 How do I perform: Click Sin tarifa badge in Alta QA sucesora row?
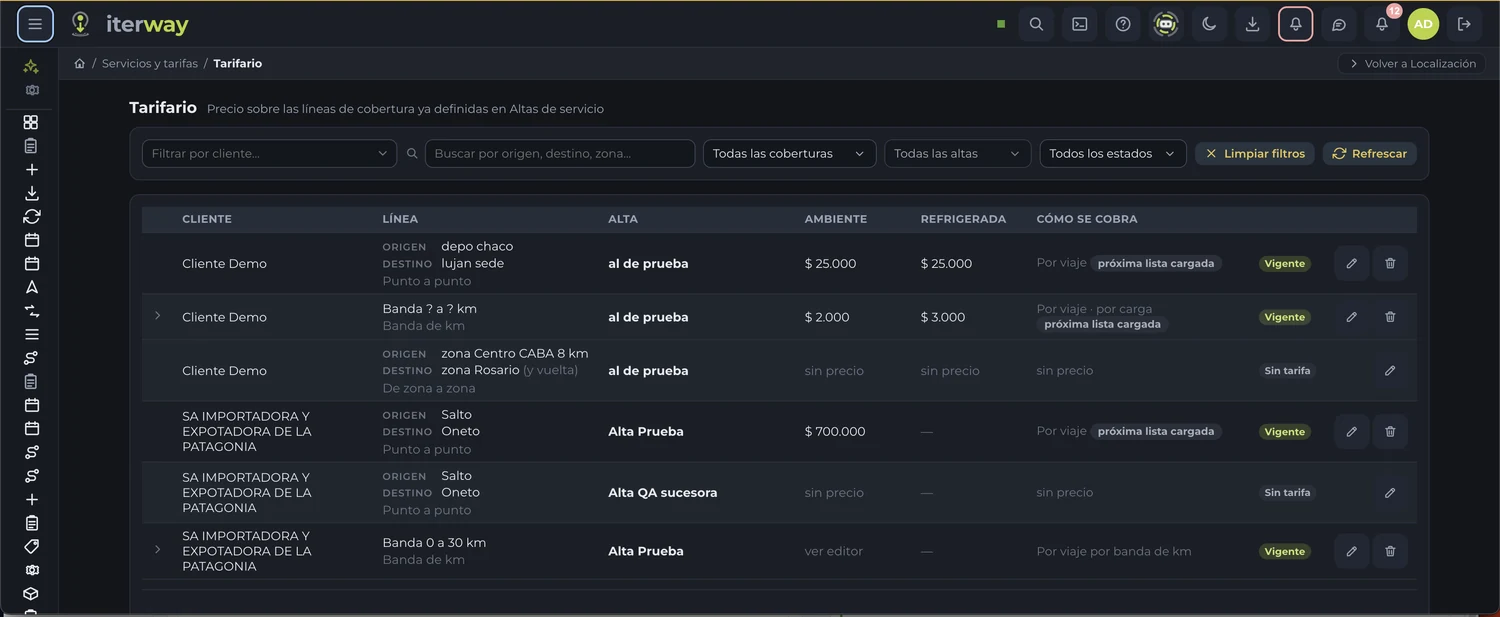click(1287, 493)
